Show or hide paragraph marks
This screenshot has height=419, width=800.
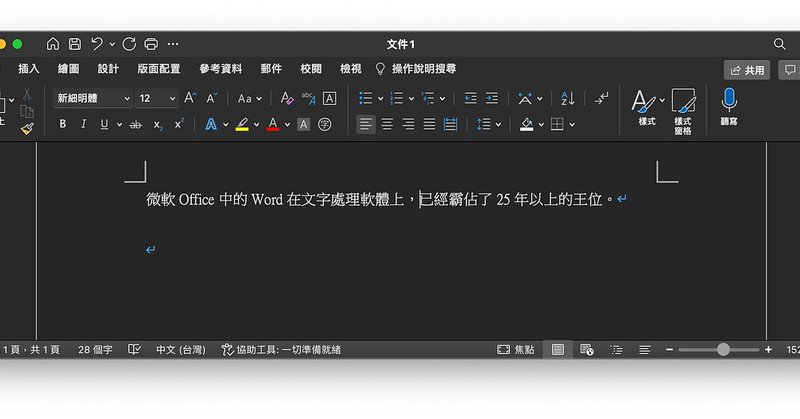(602, 98)
